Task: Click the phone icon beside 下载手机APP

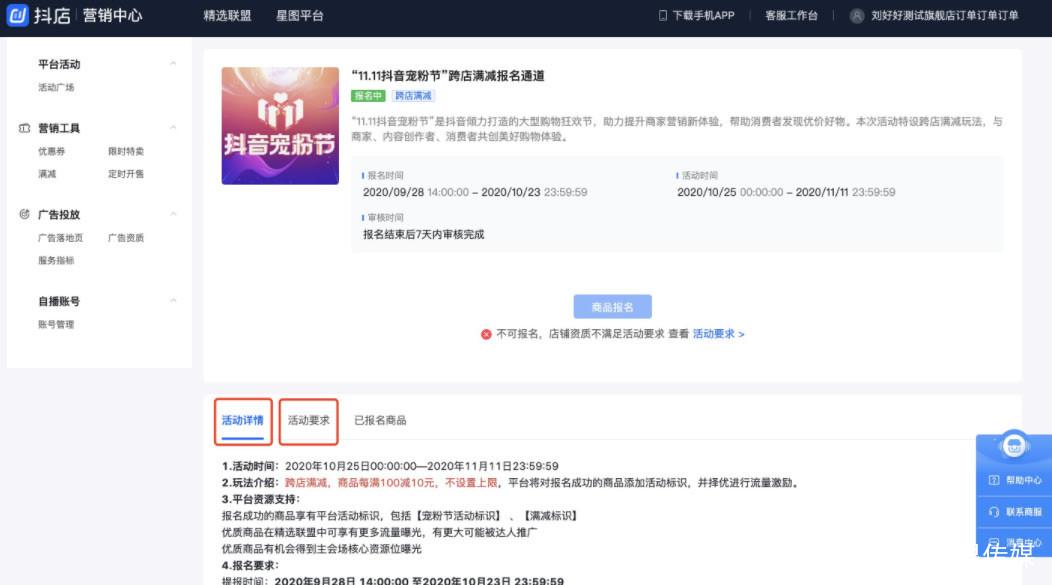Action: (663, 15)
